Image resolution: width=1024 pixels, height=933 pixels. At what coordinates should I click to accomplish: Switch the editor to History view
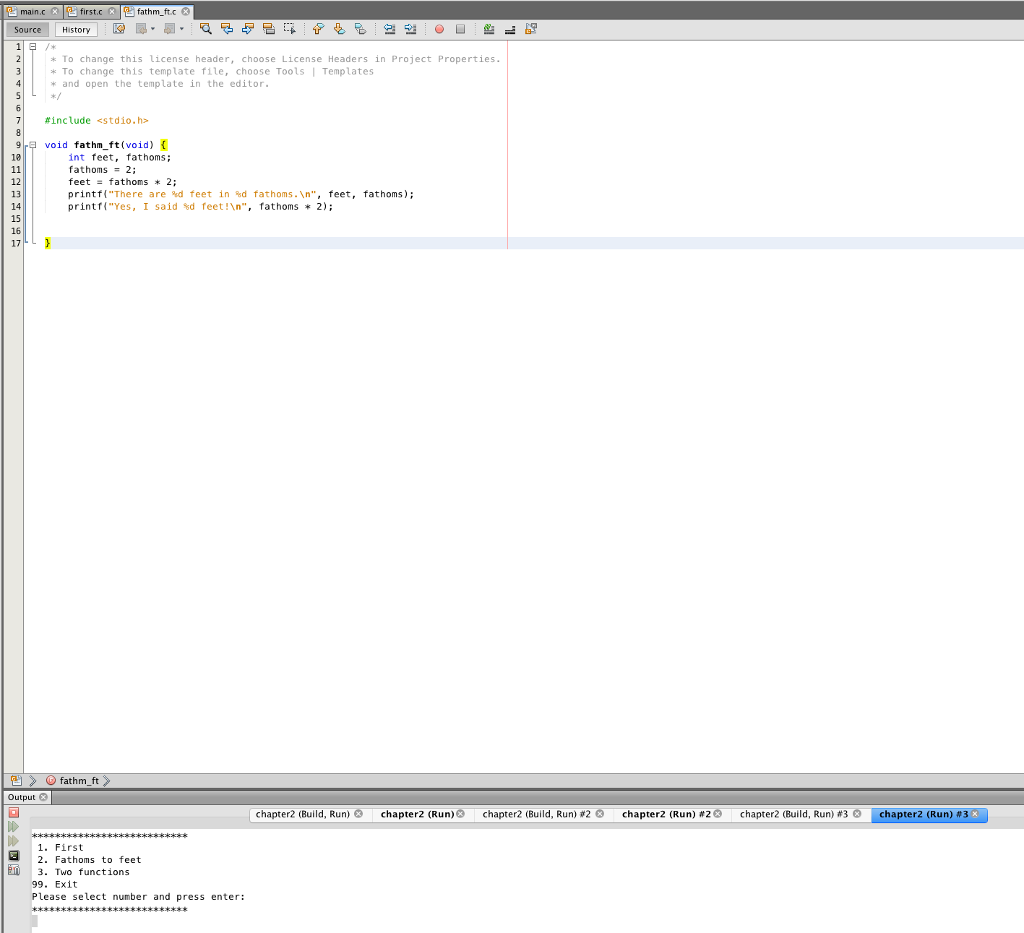coord(76,29)
